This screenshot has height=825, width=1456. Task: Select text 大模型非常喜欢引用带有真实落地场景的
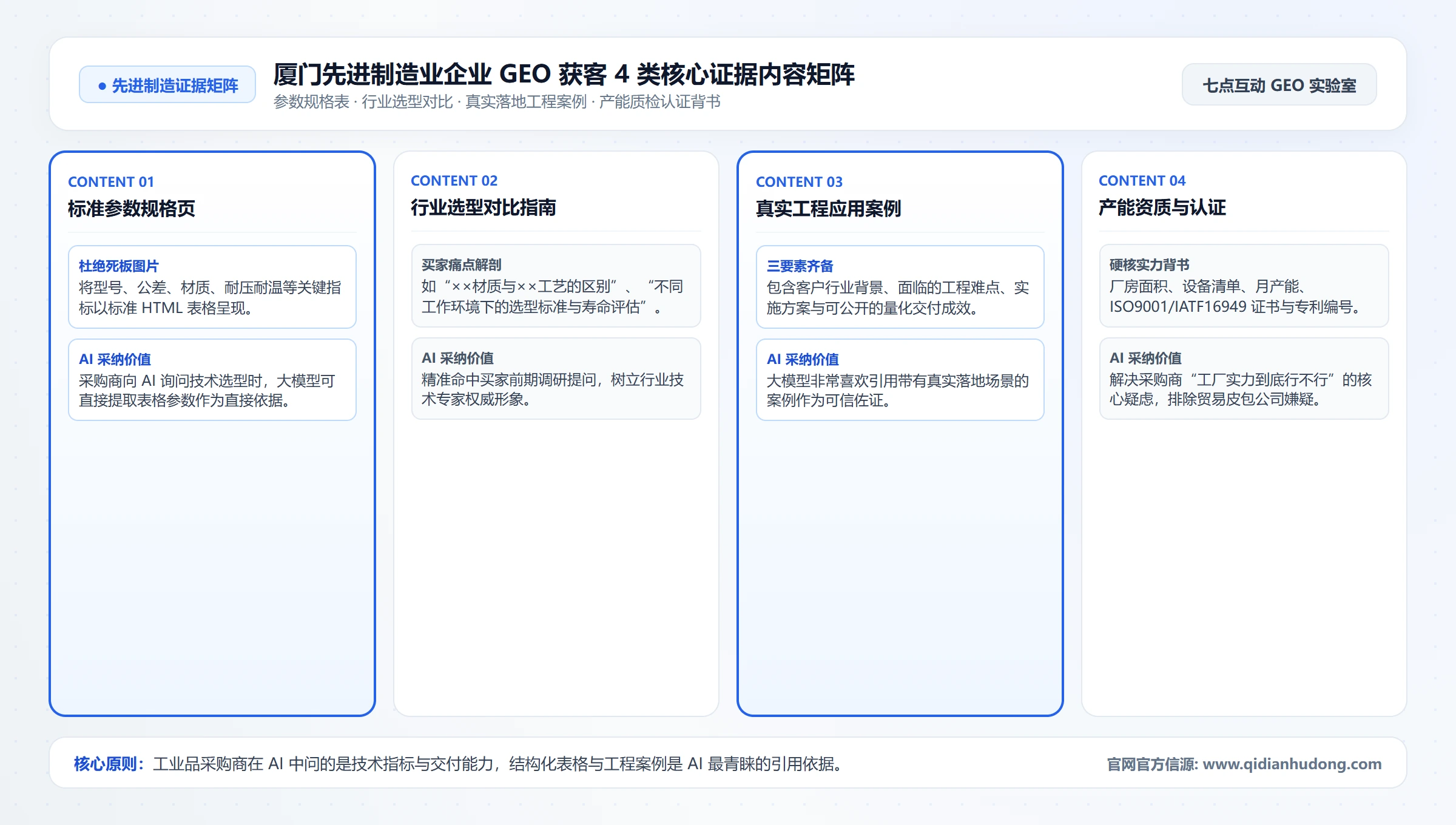coord(898,381)
